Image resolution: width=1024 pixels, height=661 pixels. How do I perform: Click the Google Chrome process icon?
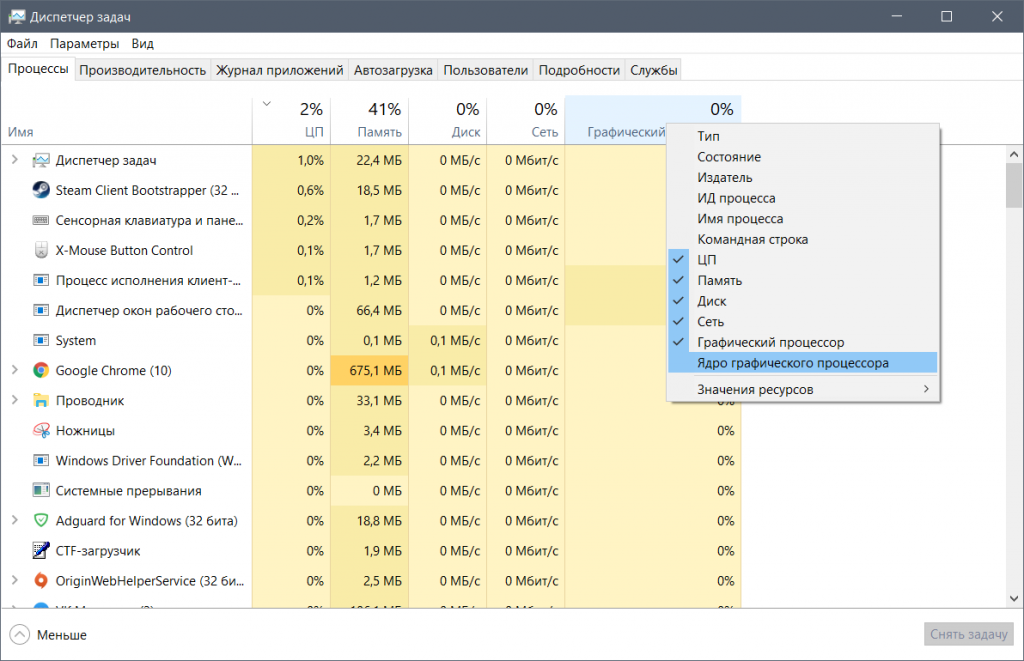tap(41, 370)
